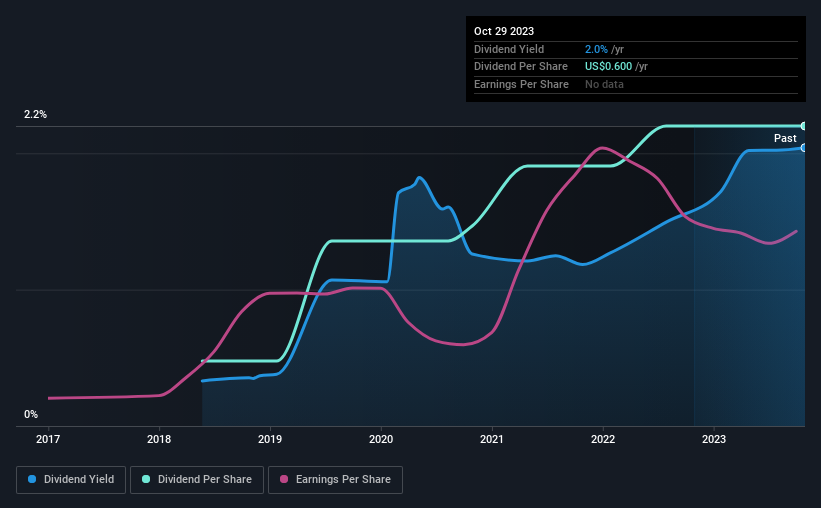The height and width of the screenshot is (508, 821).
Task: Click the 2017 x-axis label
Action: click(48, 439)
